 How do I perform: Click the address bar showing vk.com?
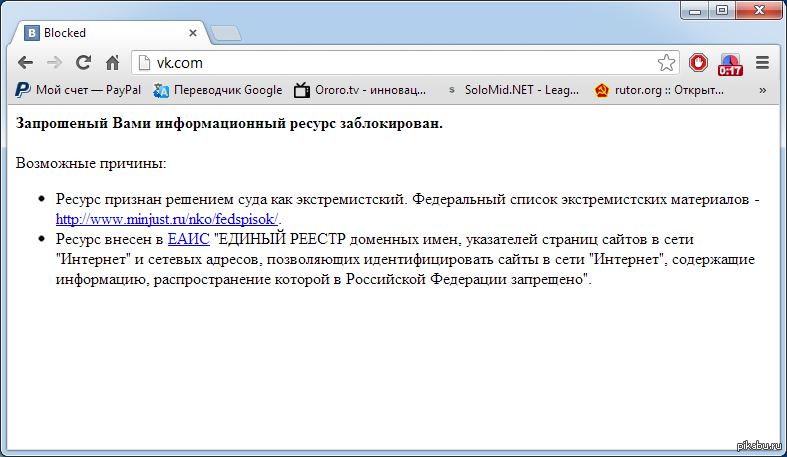coord(400,63)
